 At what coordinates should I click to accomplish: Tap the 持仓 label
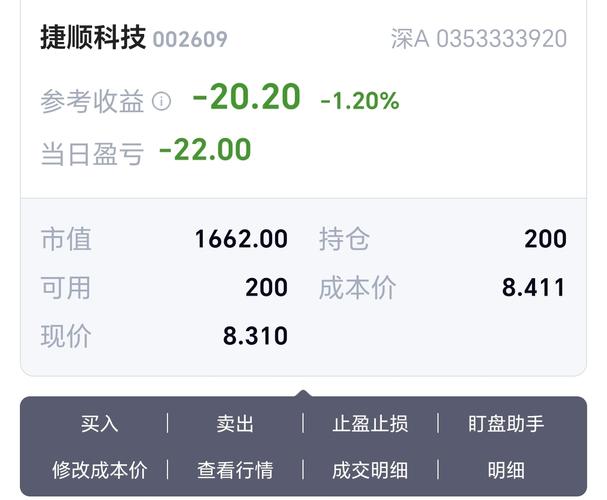click(x=344, y=239)
